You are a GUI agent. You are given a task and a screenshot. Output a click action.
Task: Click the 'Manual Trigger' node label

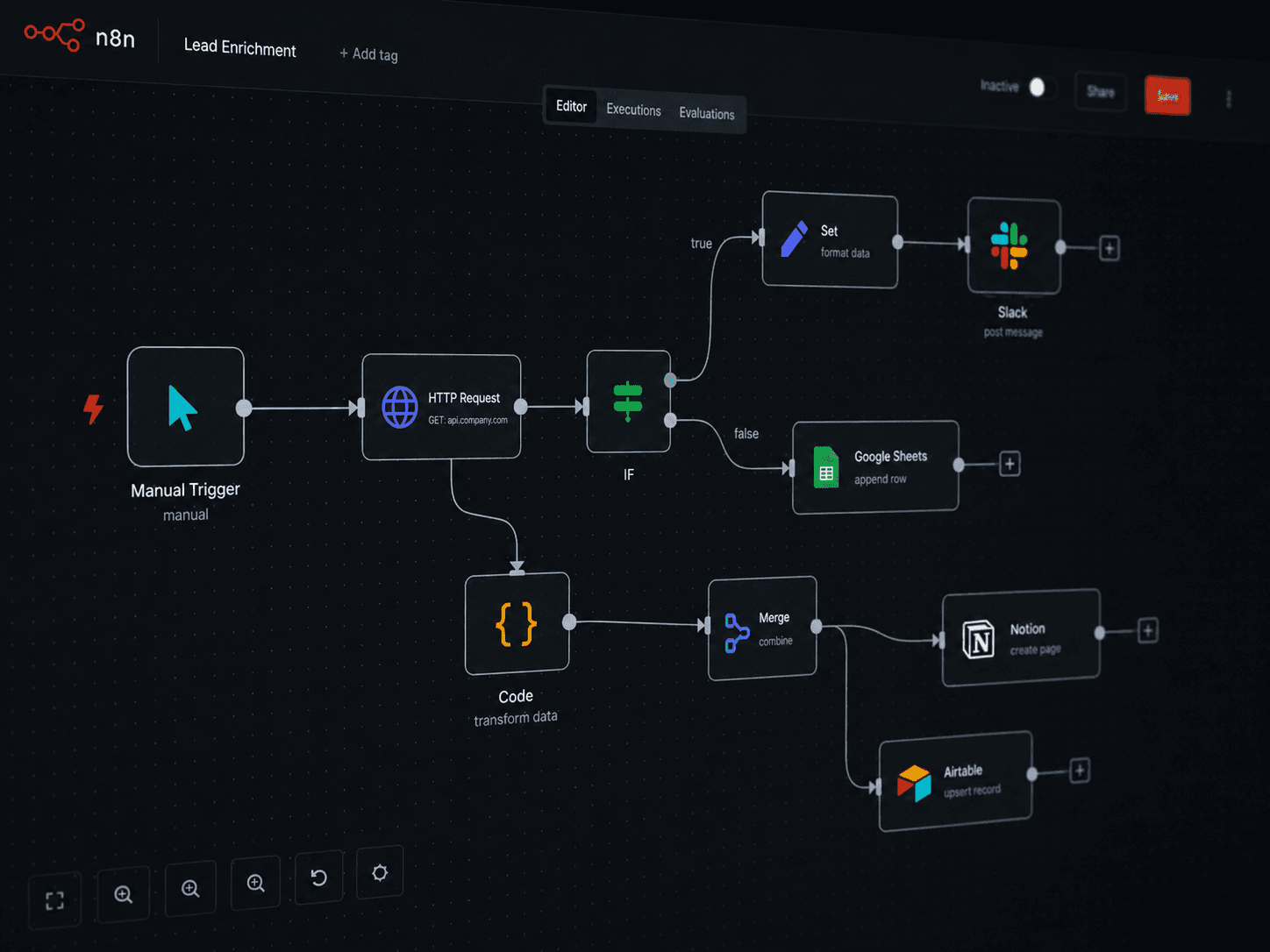click(185, 490)
